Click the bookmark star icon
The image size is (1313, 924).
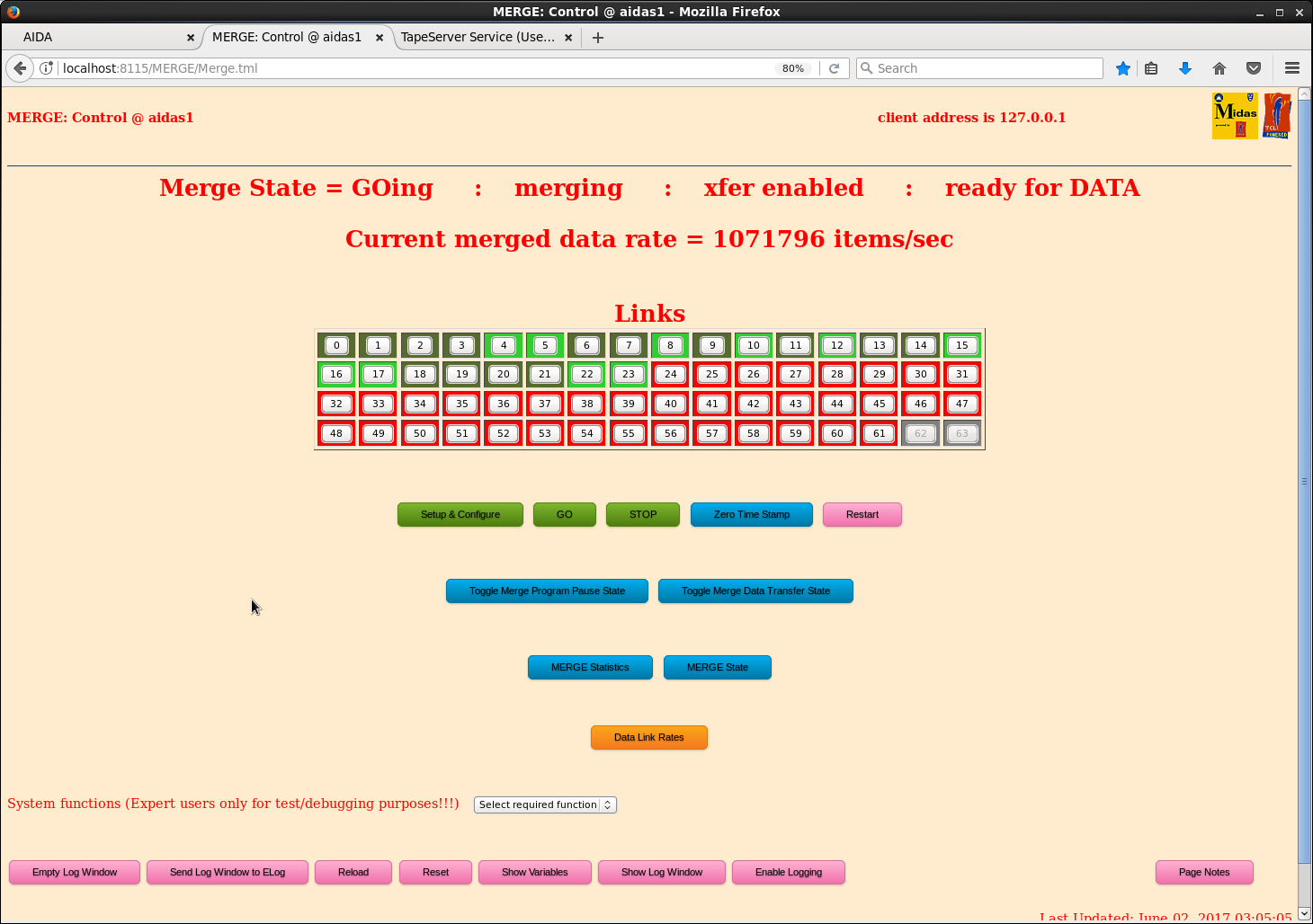1123,68
